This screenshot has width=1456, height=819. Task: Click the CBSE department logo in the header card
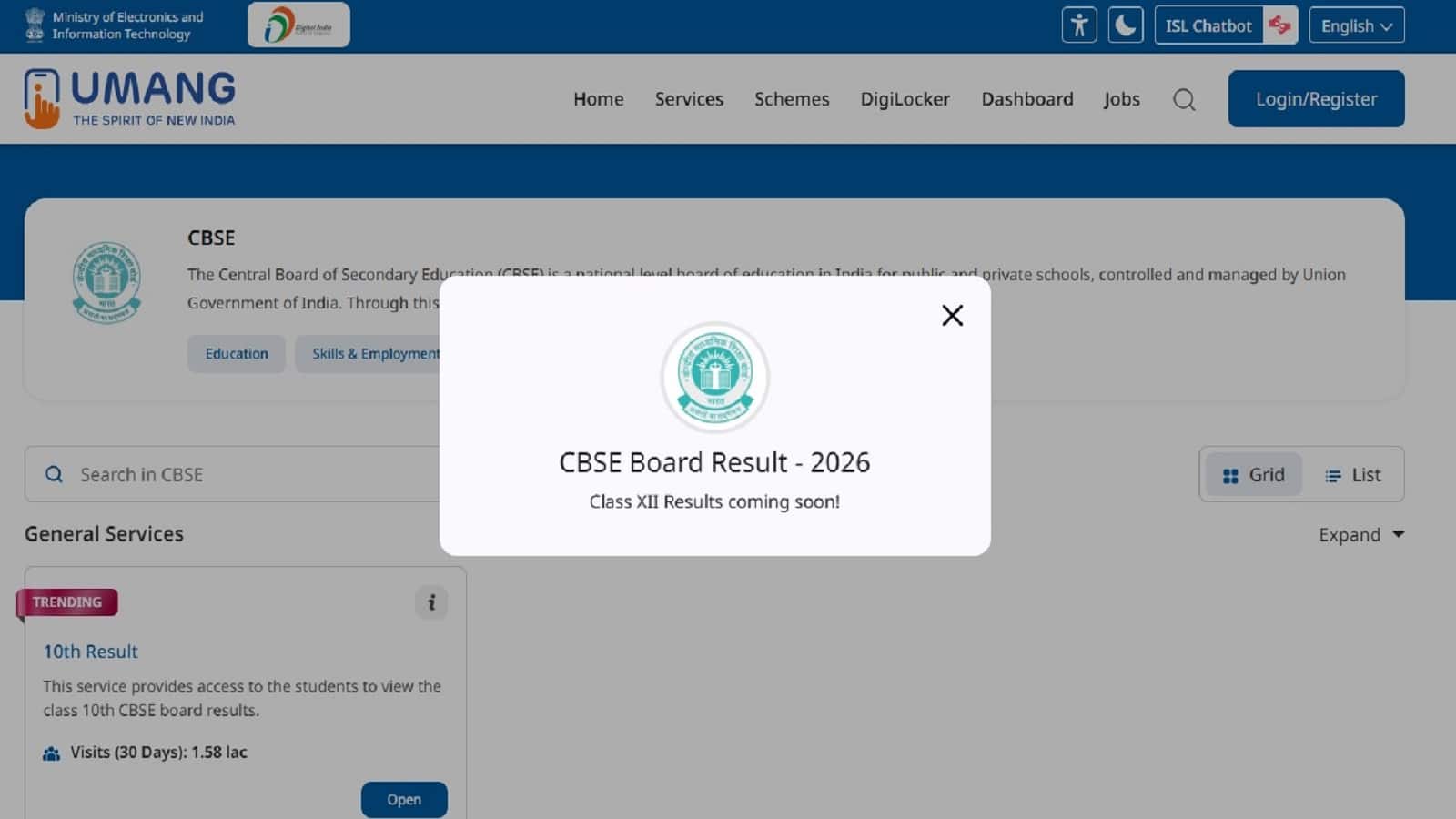106,283
